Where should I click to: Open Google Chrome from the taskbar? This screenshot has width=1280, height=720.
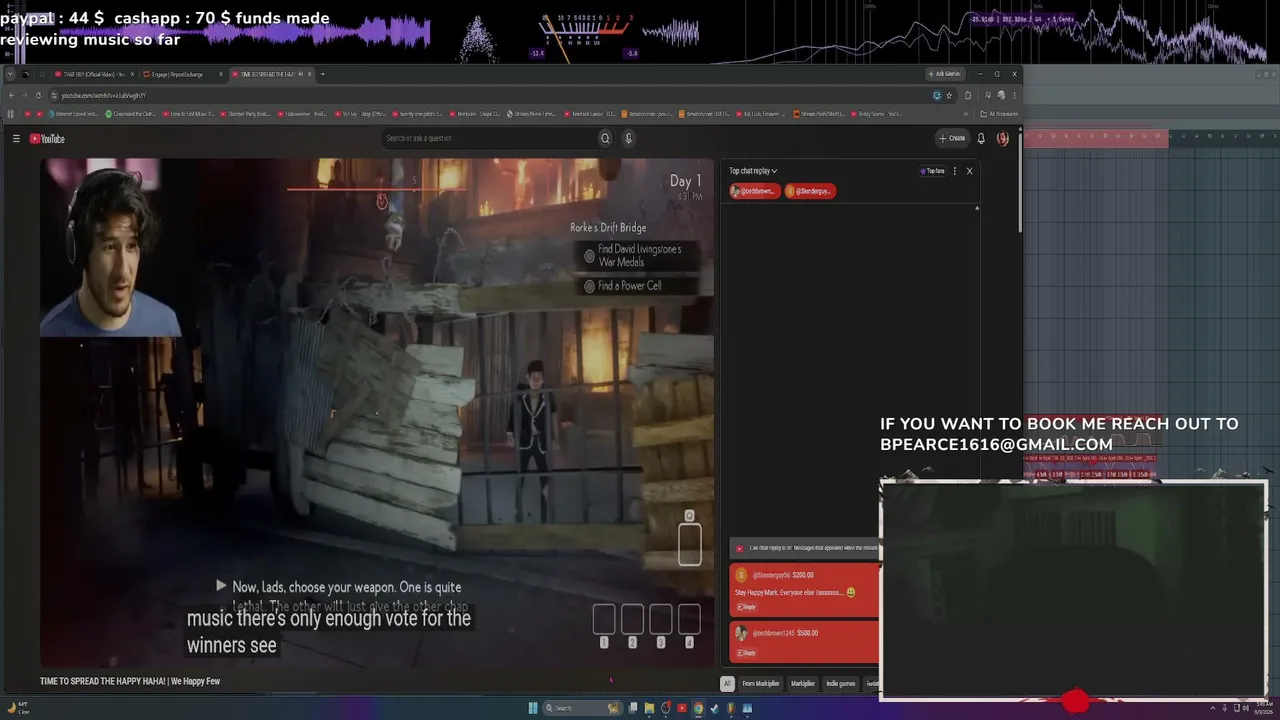698,708
